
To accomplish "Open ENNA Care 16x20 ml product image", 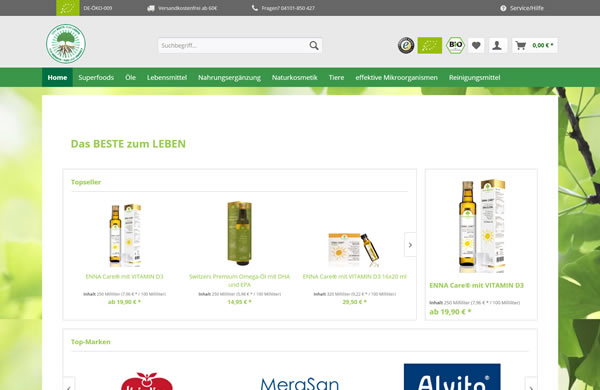I will pos(354,250).
